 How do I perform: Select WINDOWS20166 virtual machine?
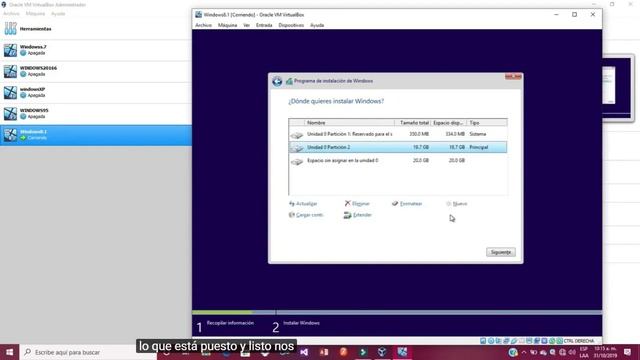point(96,71)
